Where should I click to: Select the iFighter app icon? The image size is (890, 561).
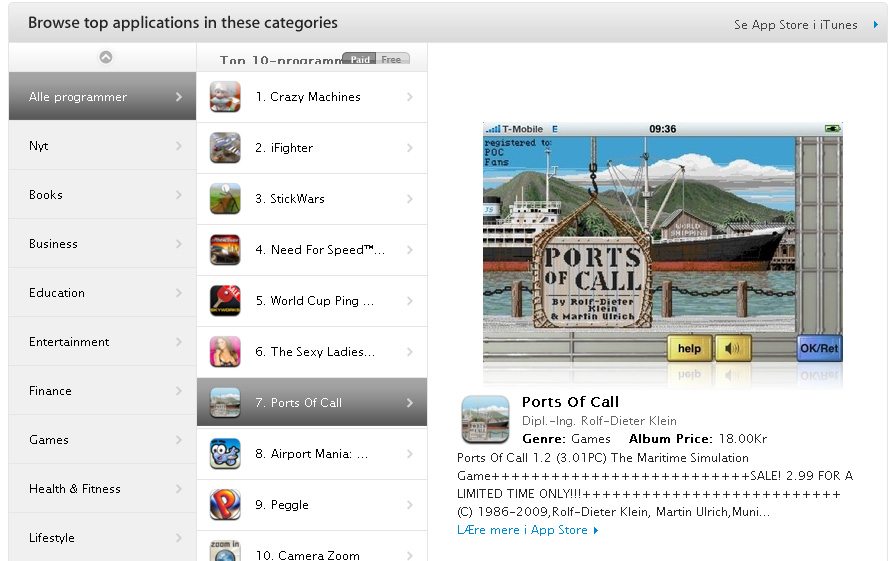coord(225,148)
